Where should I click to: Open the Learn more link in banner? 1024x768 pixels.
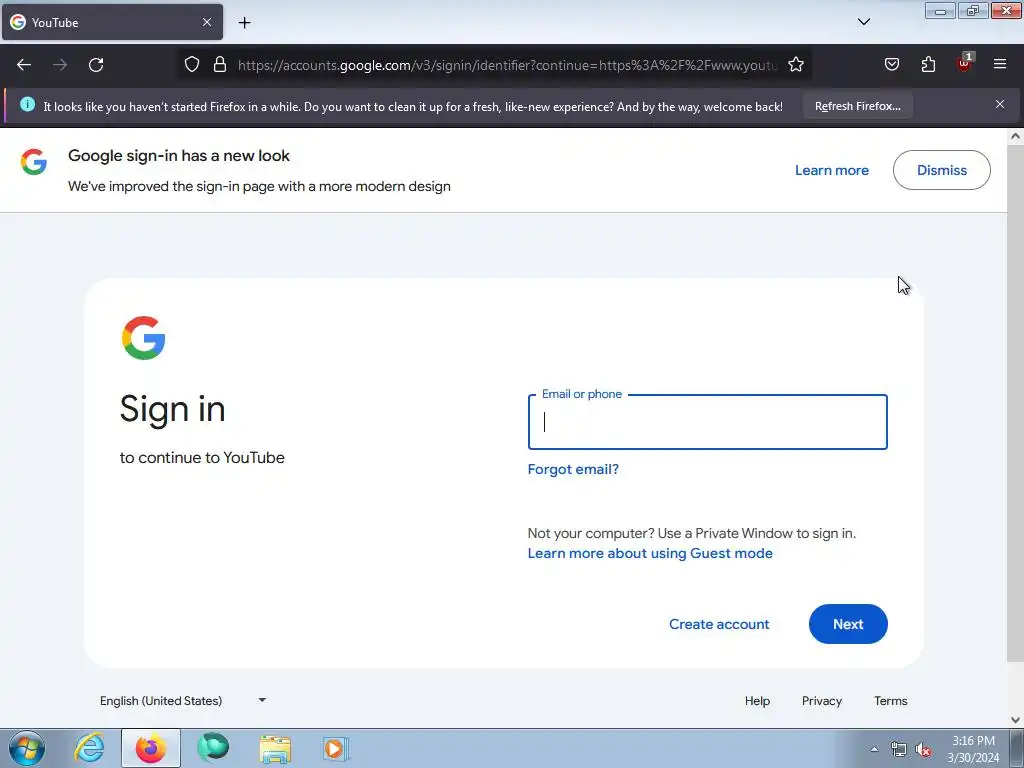pyautogui.click(x=831, y=170)
